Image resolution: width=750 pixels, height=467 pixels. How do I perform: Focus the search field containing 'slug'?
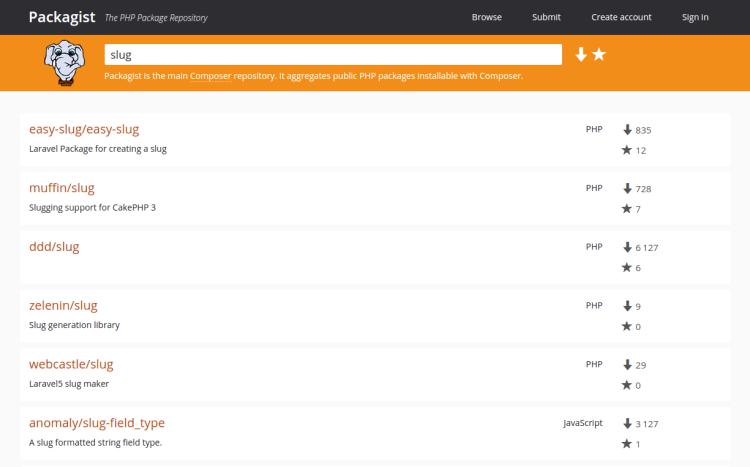[333, 55]
